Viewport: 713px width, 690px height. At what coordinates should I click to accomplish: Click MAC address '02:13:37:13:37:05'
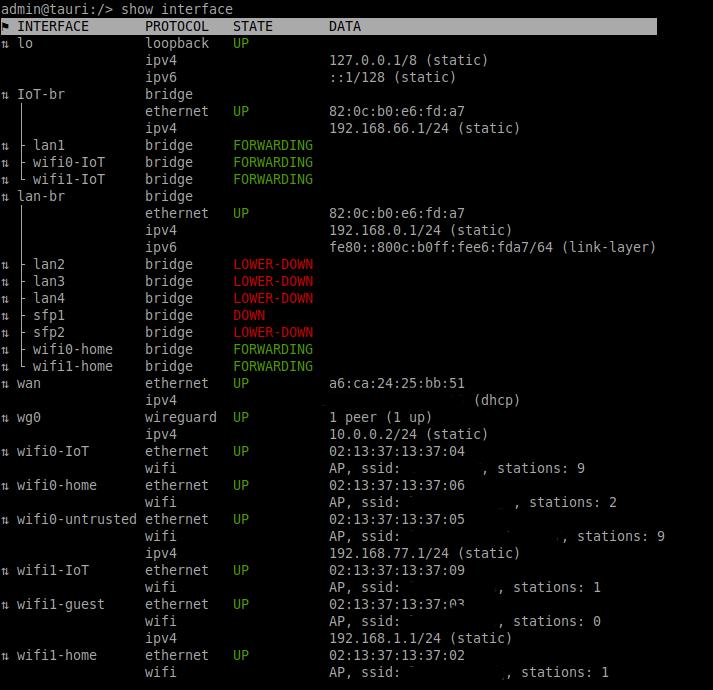click(397, 519)
